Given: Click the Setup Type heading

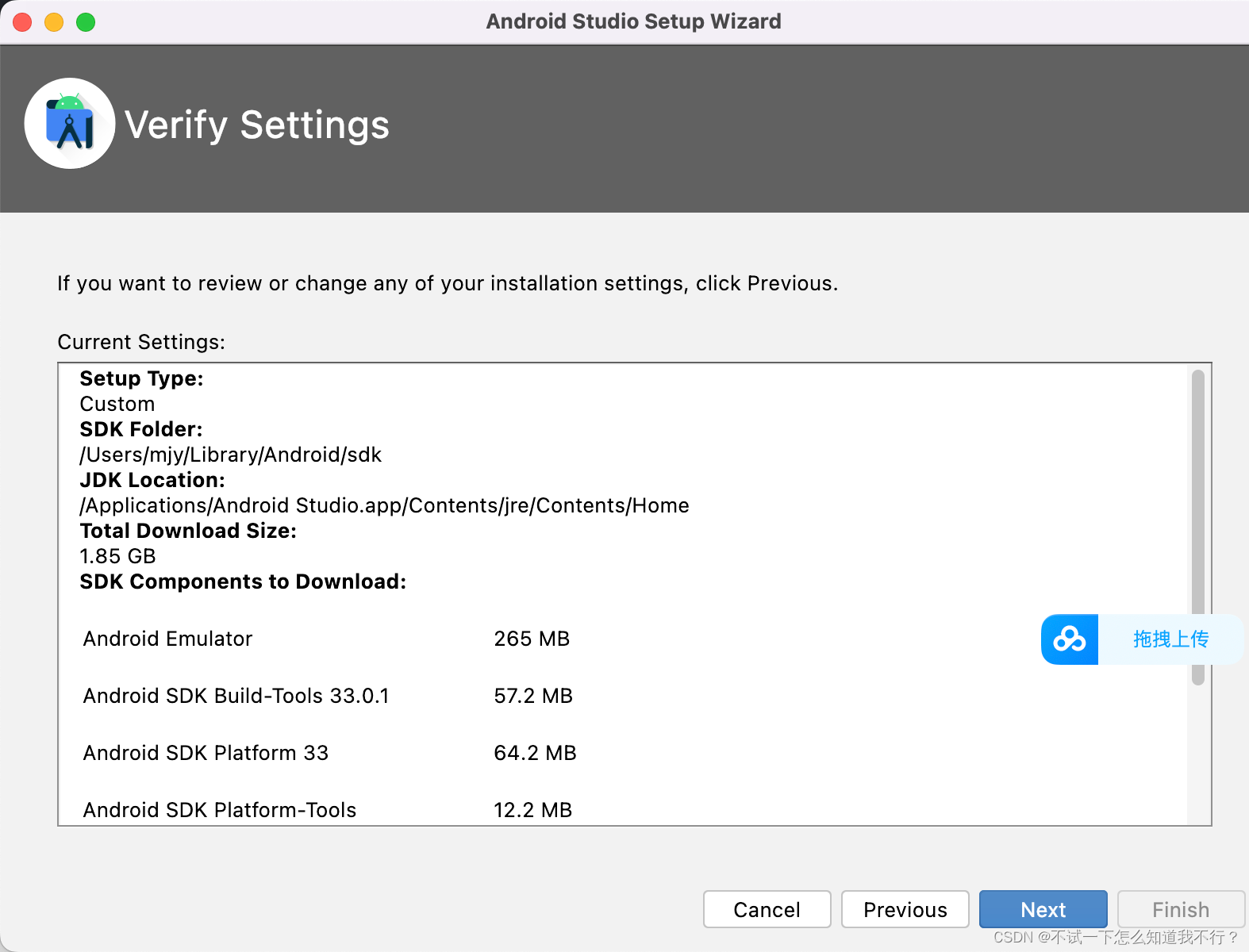Looking at the screenshot, I should (x=141, y=378).
